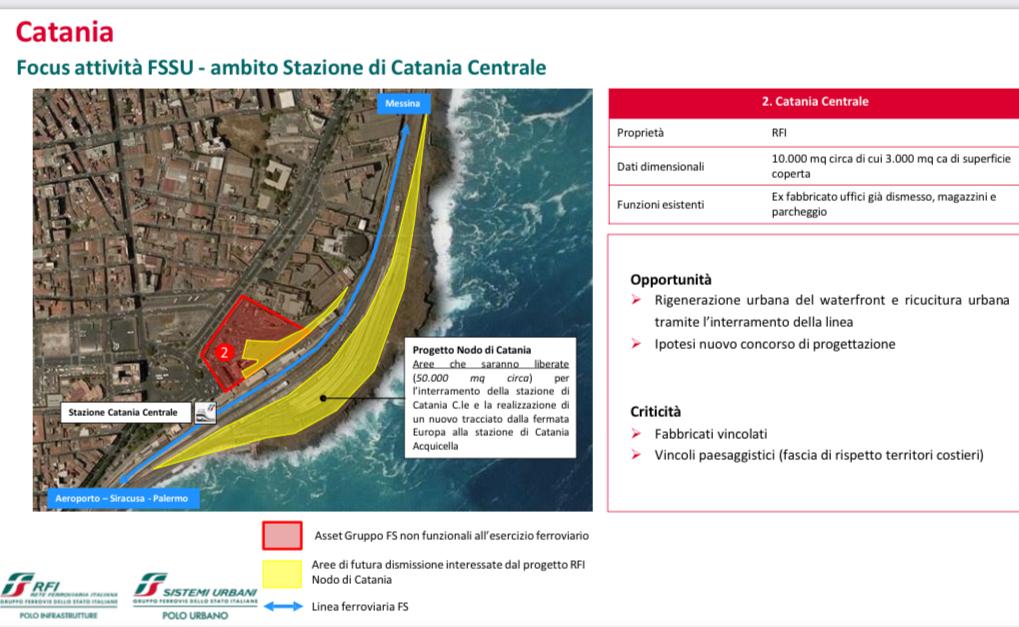Viewport: 1019px width, 627px height.
Task: Click the "Criticità" heading
Action: point(656,412)
